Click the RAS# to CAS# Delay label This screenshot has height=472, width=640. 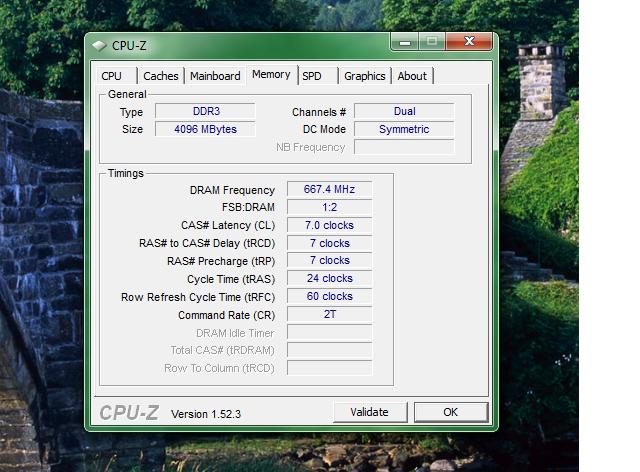coord(207,243)
